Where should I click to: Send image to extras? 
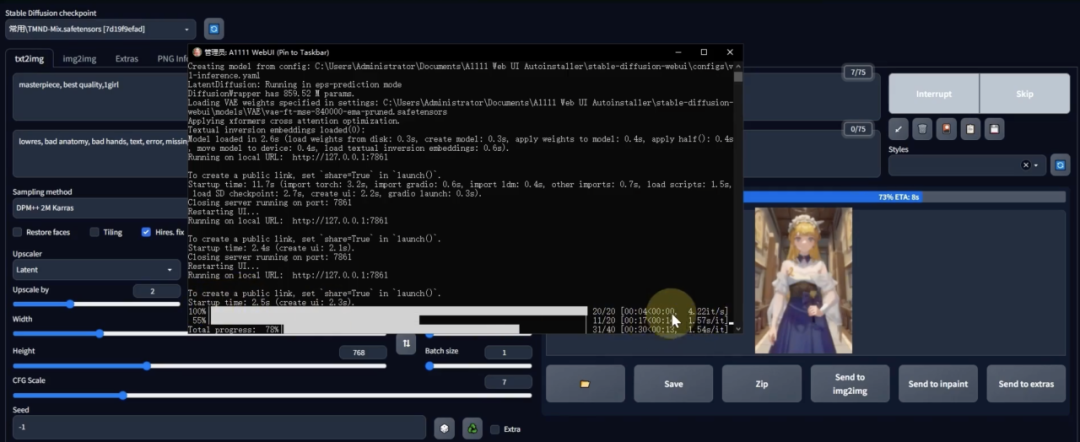pyautogui.click(x=1026, y=383)
